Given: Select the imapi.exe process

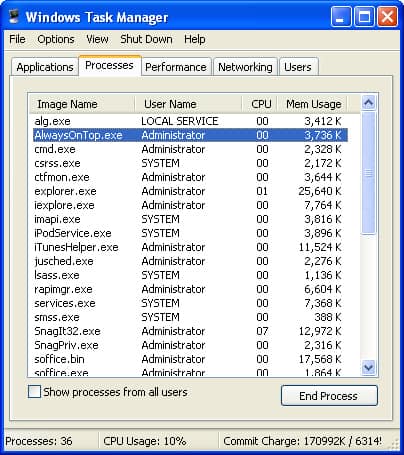Looking at the screenshot, I should [x=190, y=219].
